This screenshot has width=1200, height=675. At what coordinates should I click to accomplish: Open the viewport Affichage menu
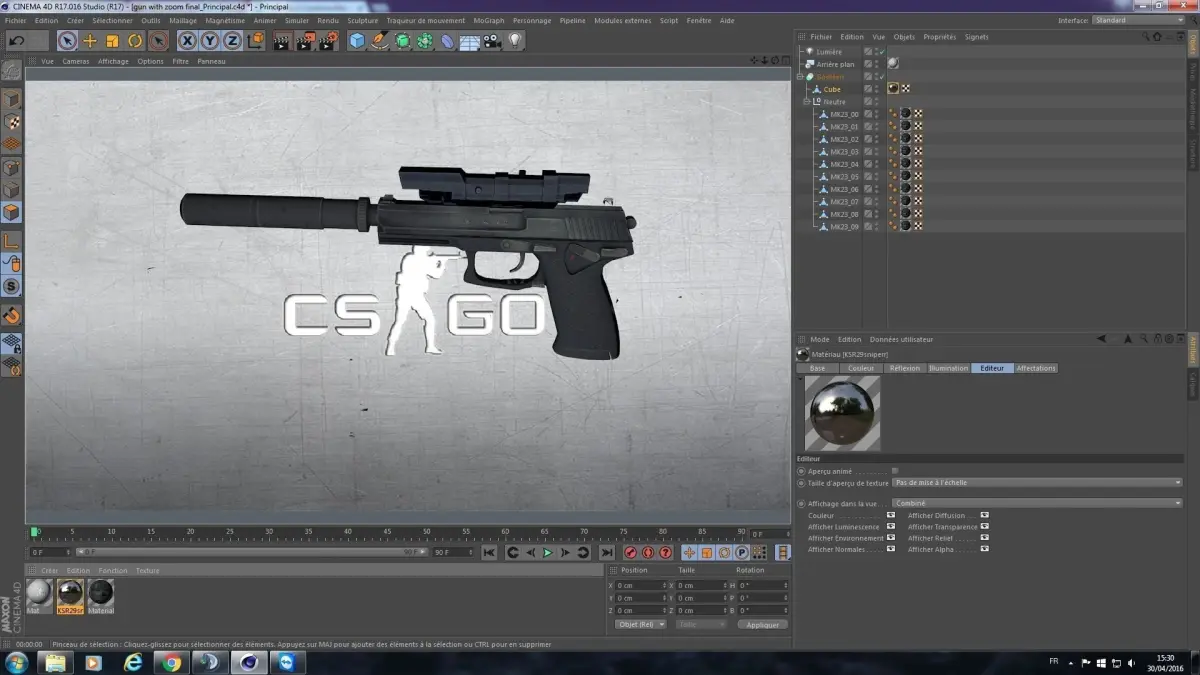point(113,61)
